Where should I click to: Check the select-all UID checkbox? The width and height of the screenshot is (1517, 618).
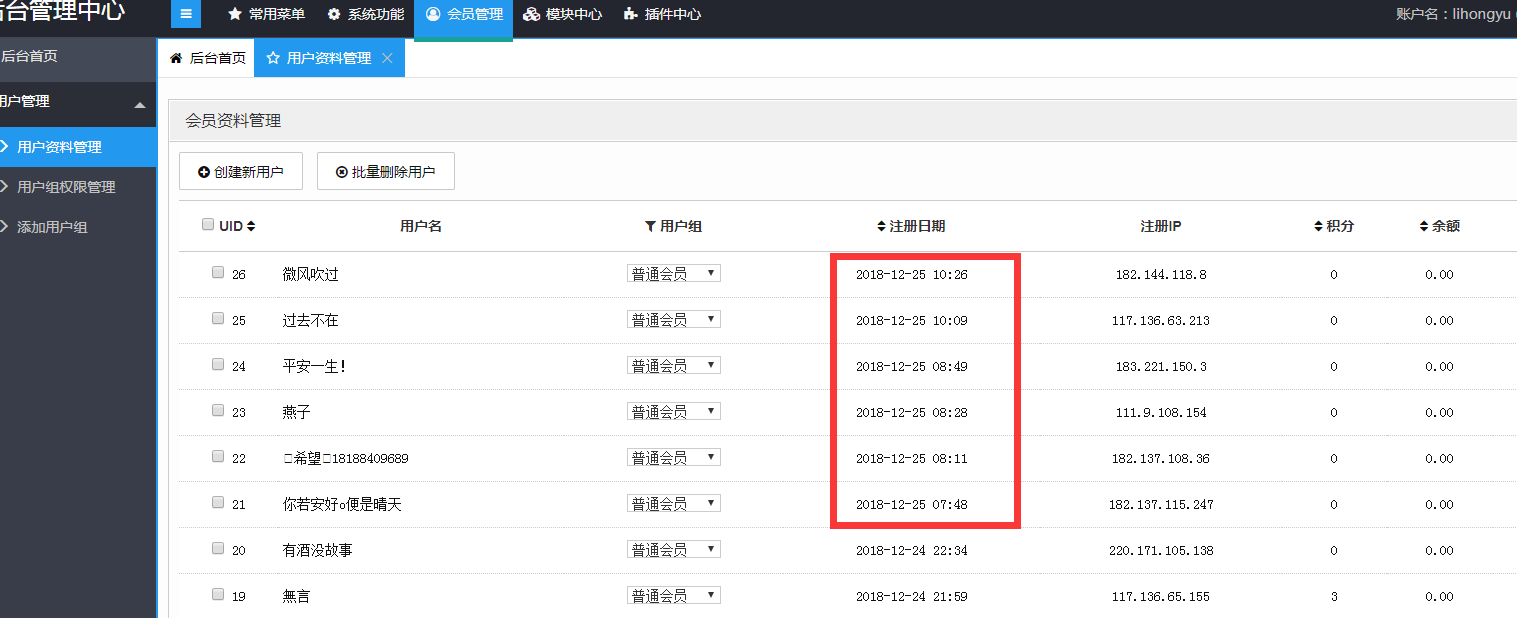(x=208, y=224)
